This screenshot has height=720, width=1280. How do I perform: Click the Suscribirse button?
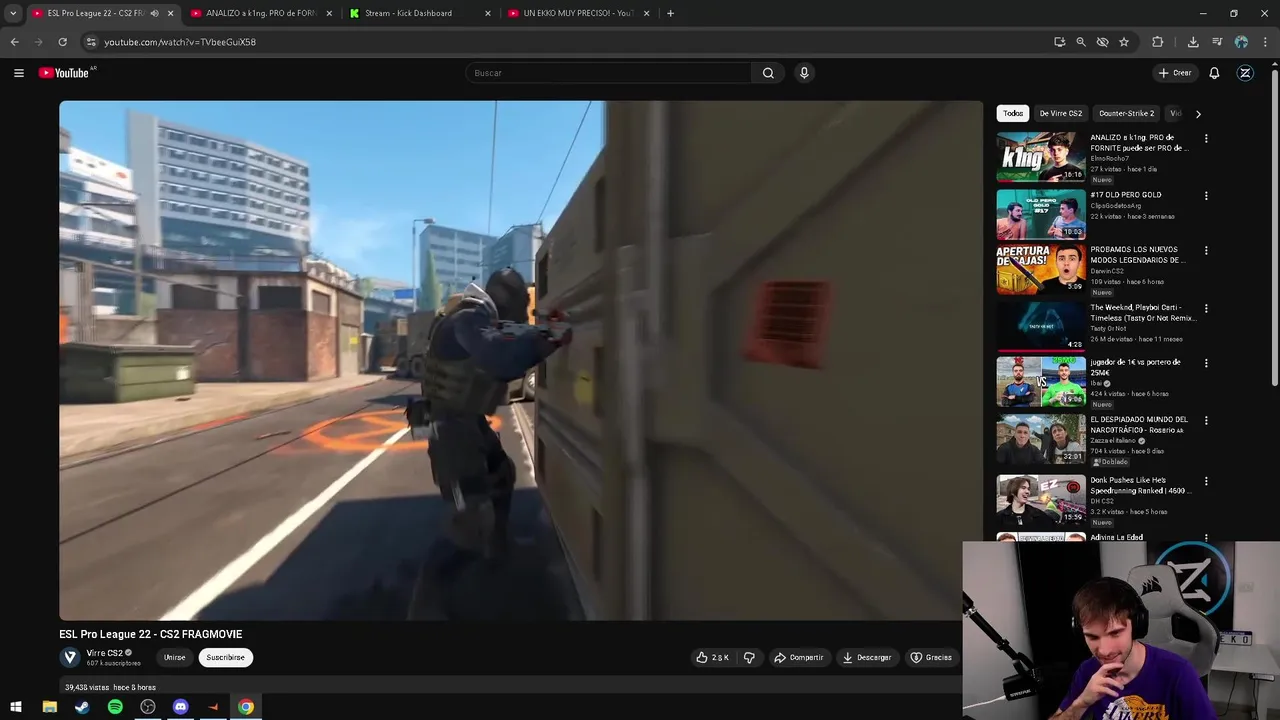pyautogui.click(x=225, y=657)
